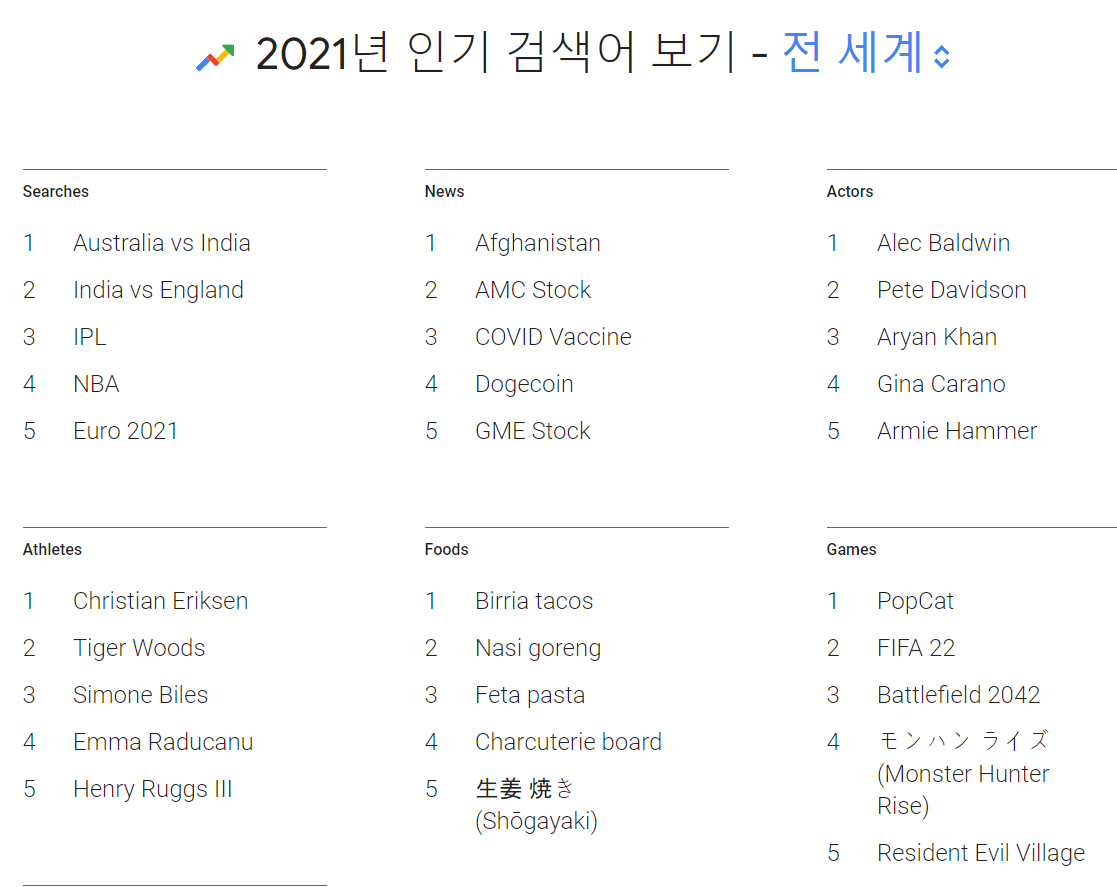Open Battlefield 2042 game entry
The width and height of the screenshot is (1117, 887).
pyautogui.click(x=959, y=695)
